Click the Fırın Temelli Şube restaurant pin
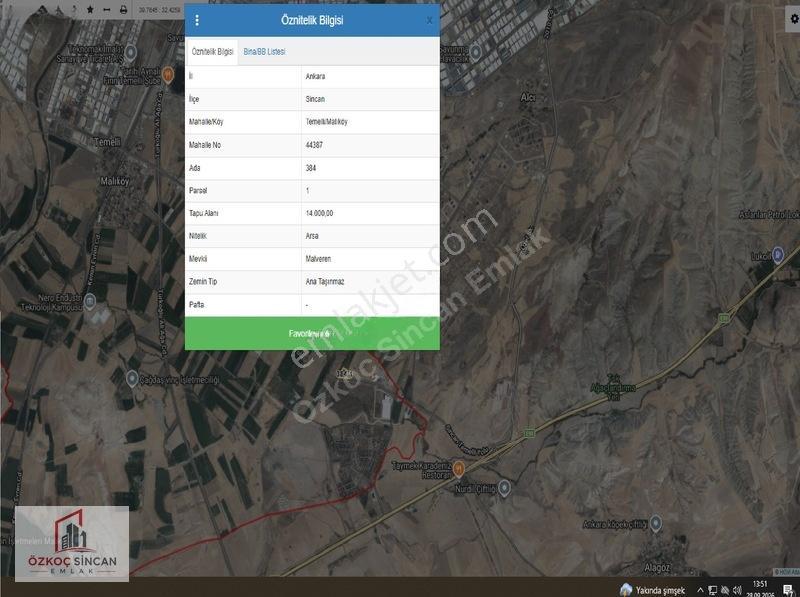This screenshot has height=597, width=800. (x=167, y=75)
